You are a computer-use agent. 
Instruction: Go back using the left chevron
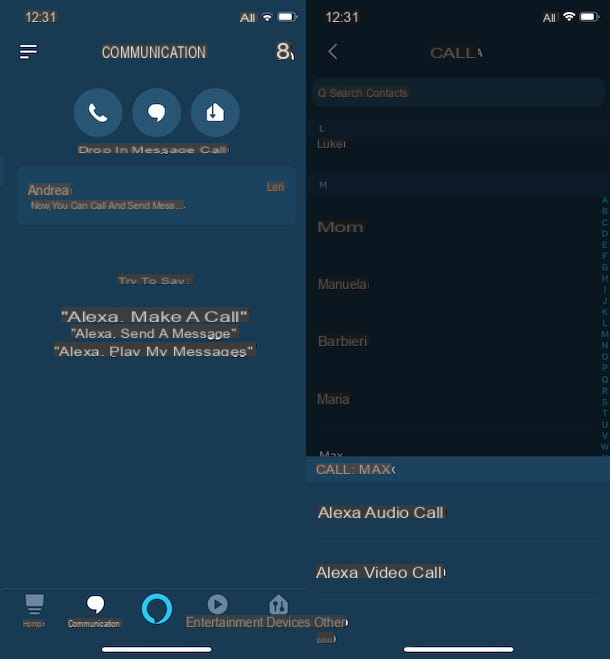click(x=333, y=52)
